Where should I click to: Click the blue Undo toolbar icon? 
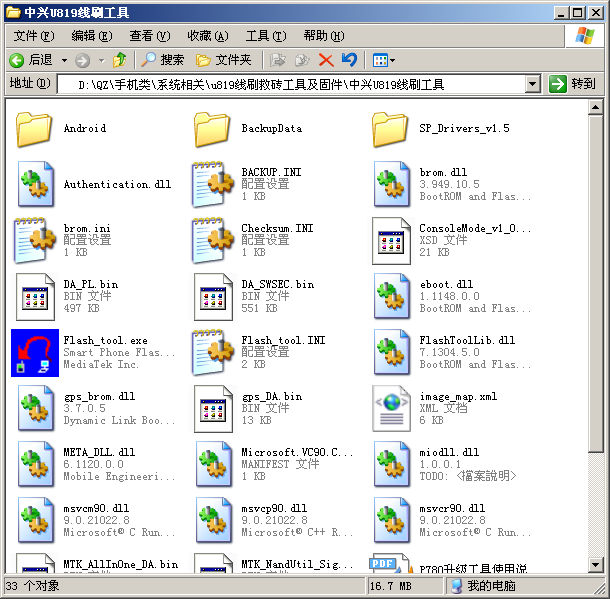tap(349, 60)
